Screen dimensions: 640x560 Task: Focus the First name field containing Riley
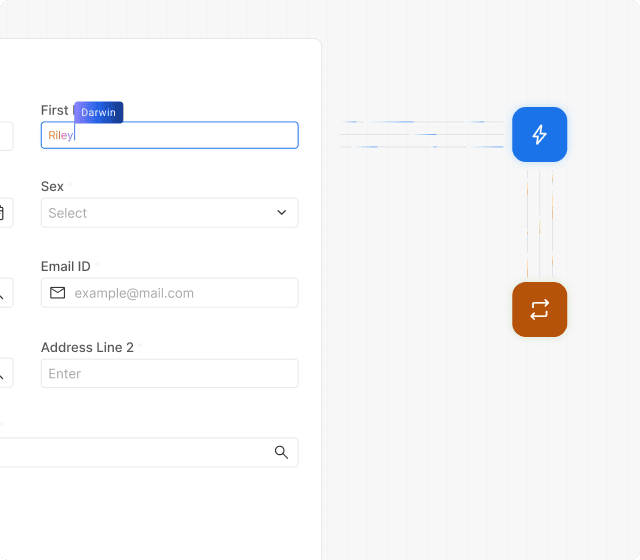coord(180,135)
